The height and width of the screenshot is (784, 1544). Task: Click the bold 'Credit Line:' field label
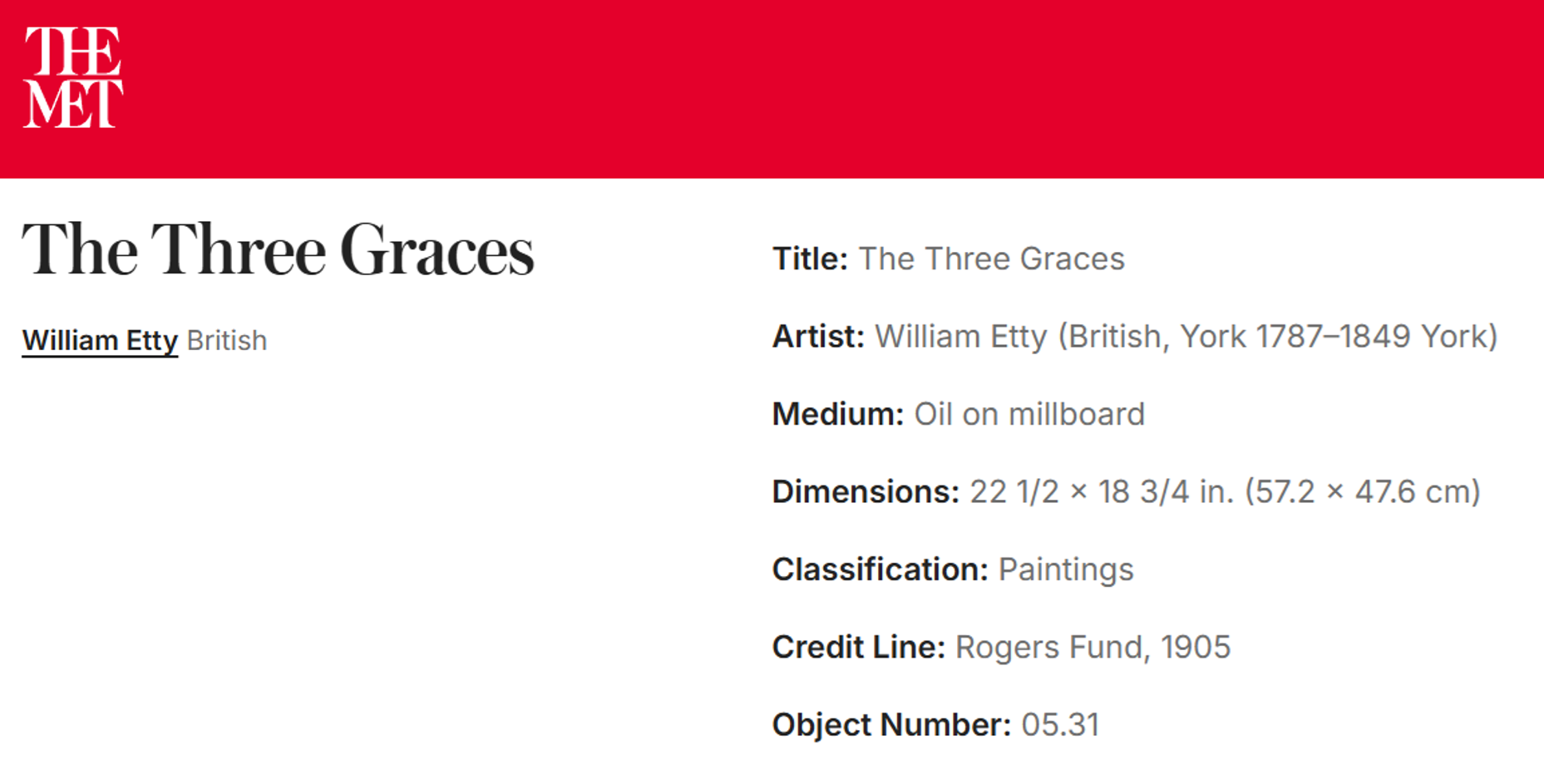coord(858,647)
